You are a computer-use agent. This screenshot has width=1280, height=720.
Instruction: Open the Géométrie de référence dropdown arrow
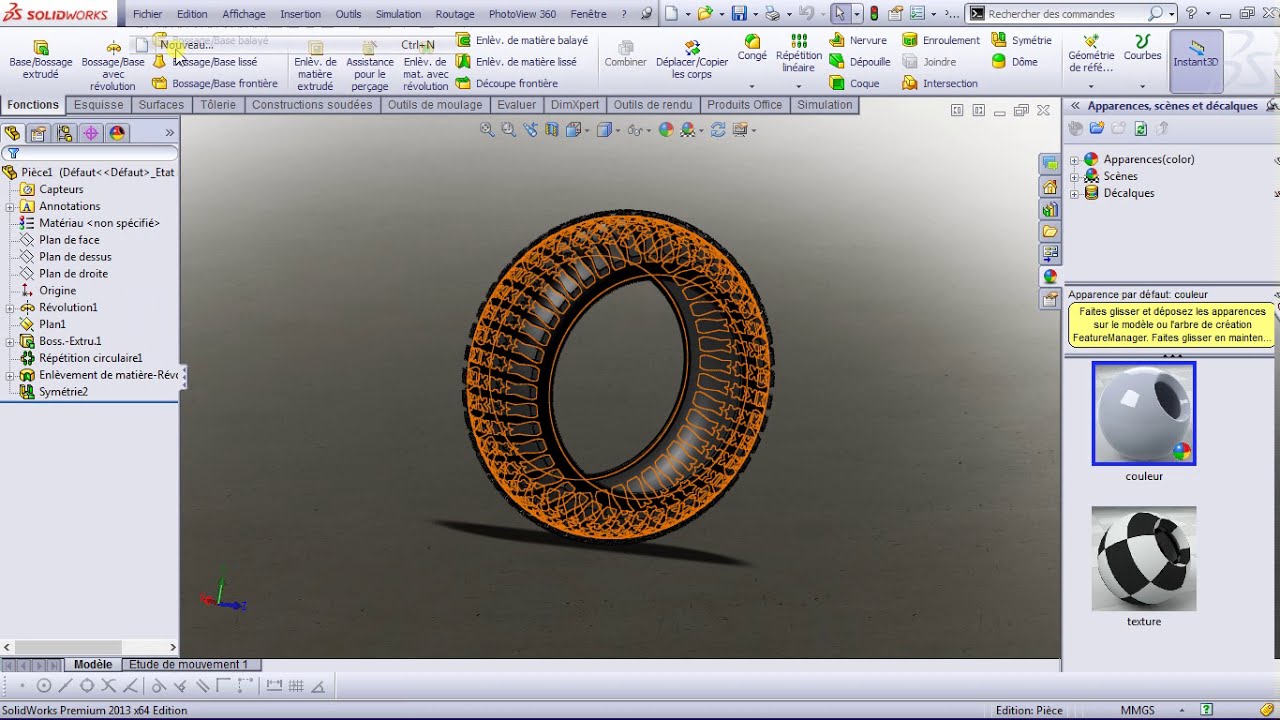click(x=1091, y=86)
